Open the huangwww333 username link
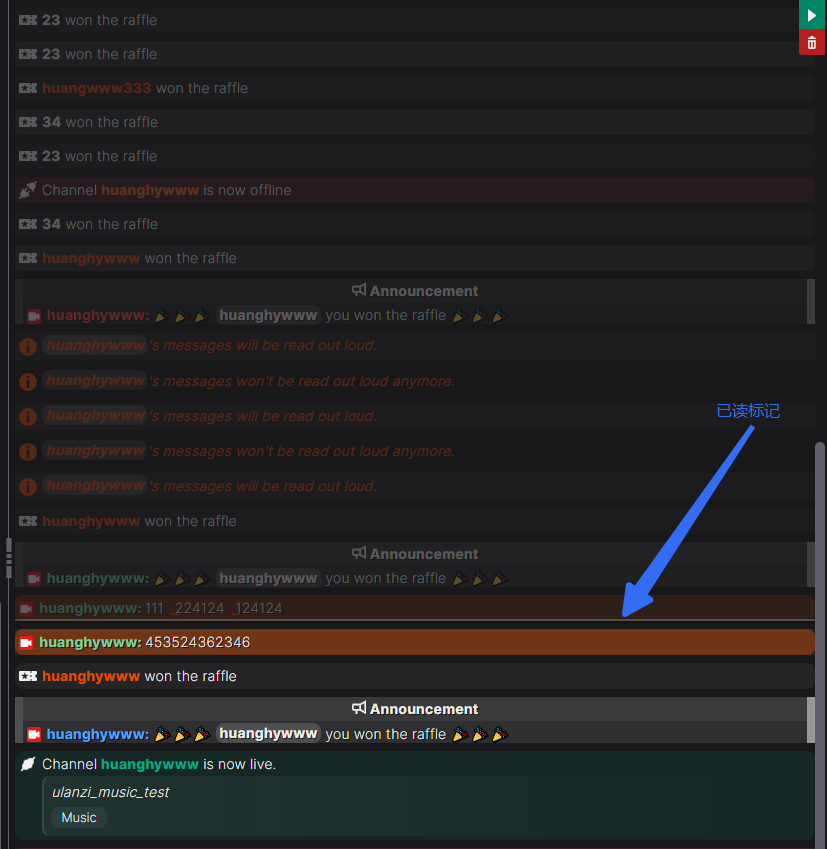 tap(96, 88)
